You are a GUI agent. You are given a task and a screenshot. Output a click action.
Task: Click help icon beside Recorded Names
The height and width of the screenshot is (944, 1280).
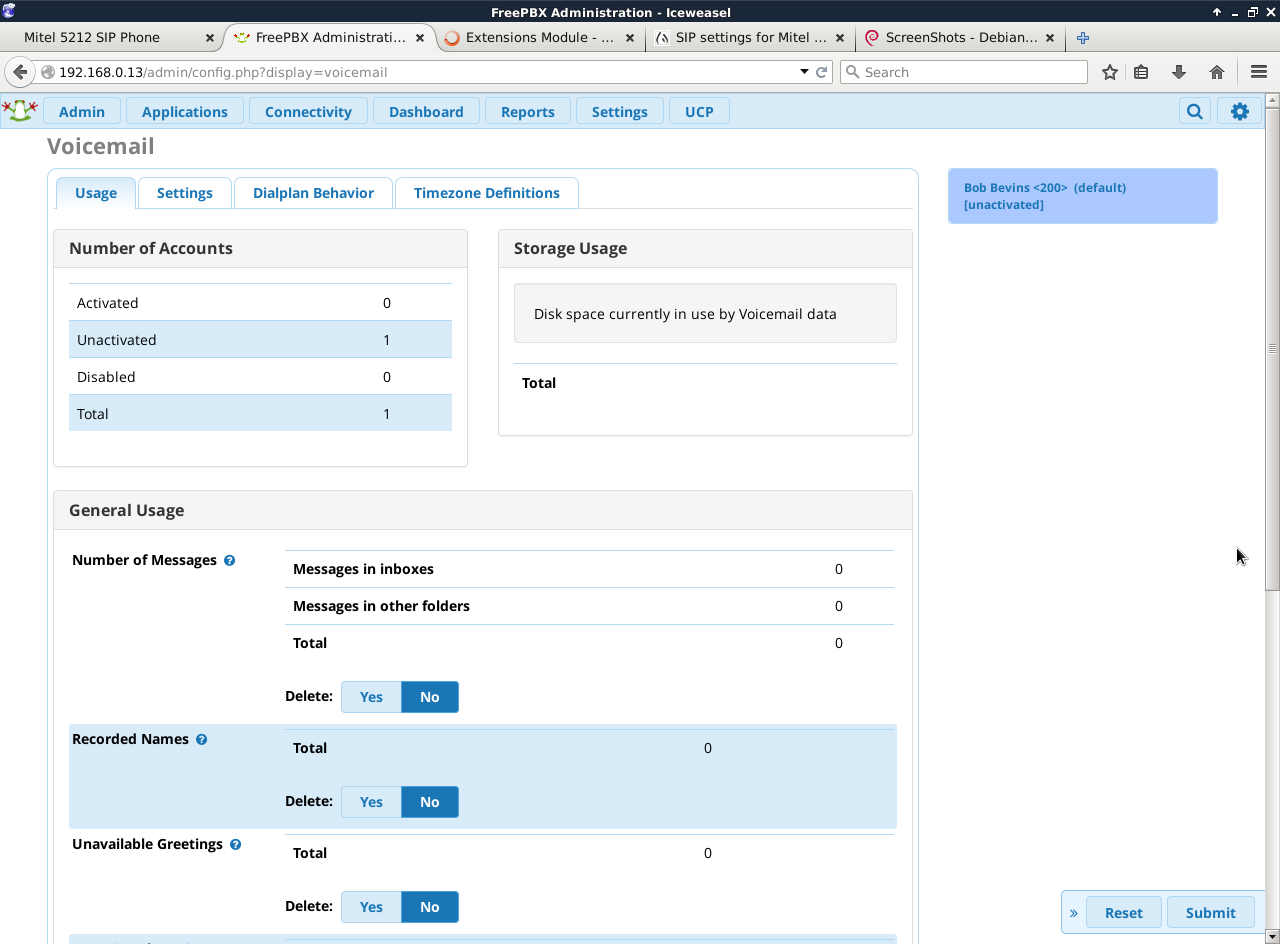tap(201, 740)
